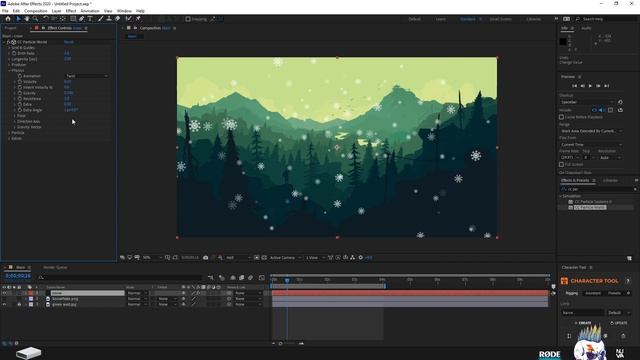Viewport: 640px width, 360px height.
Task: Click the timeline current time indicator
Action: pyautogui.click(x=287, y=280)
